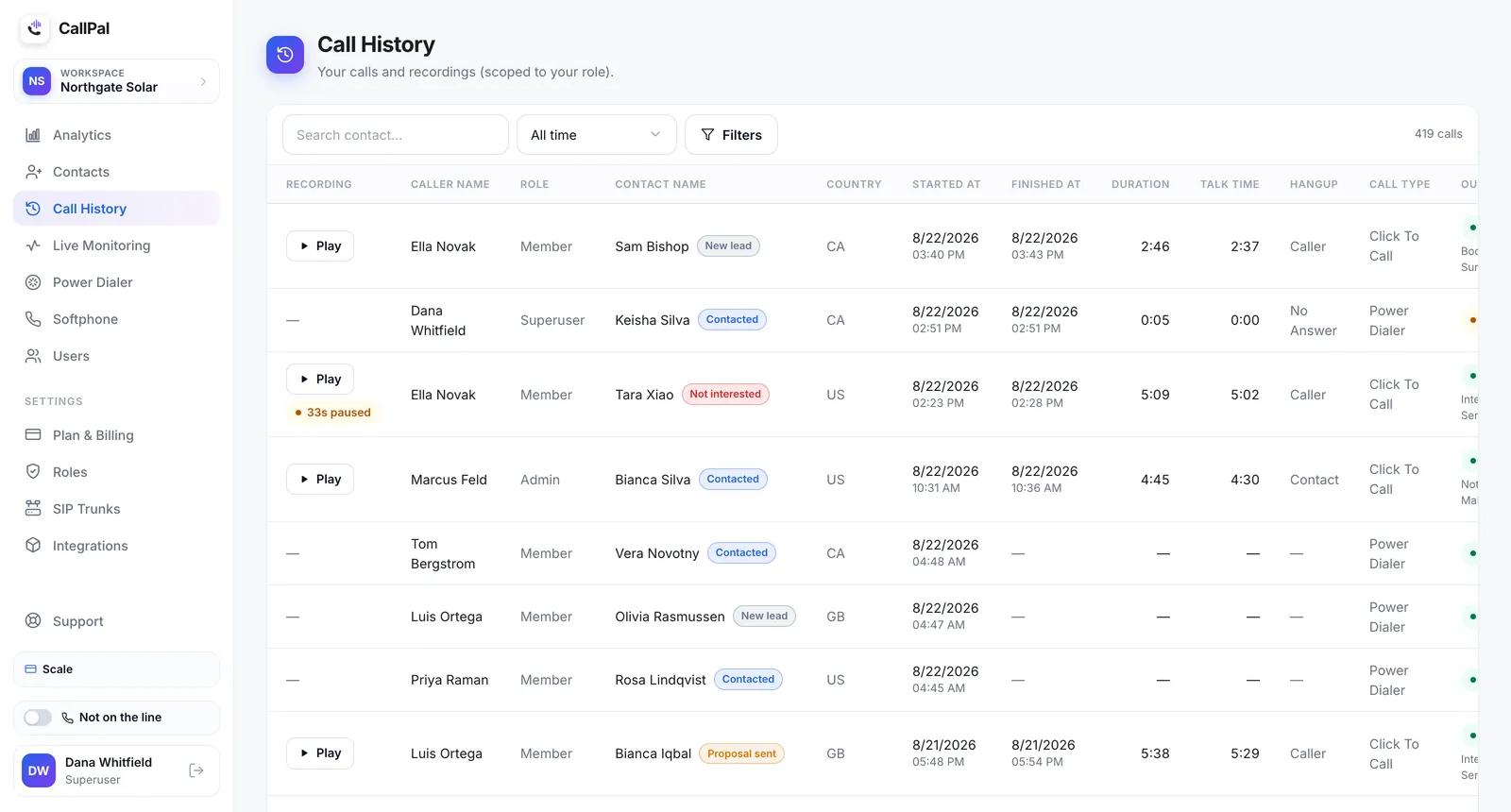Click the Power Dialer icon
The width and height of the screenshot is (1511, 812).
(33, 282)
